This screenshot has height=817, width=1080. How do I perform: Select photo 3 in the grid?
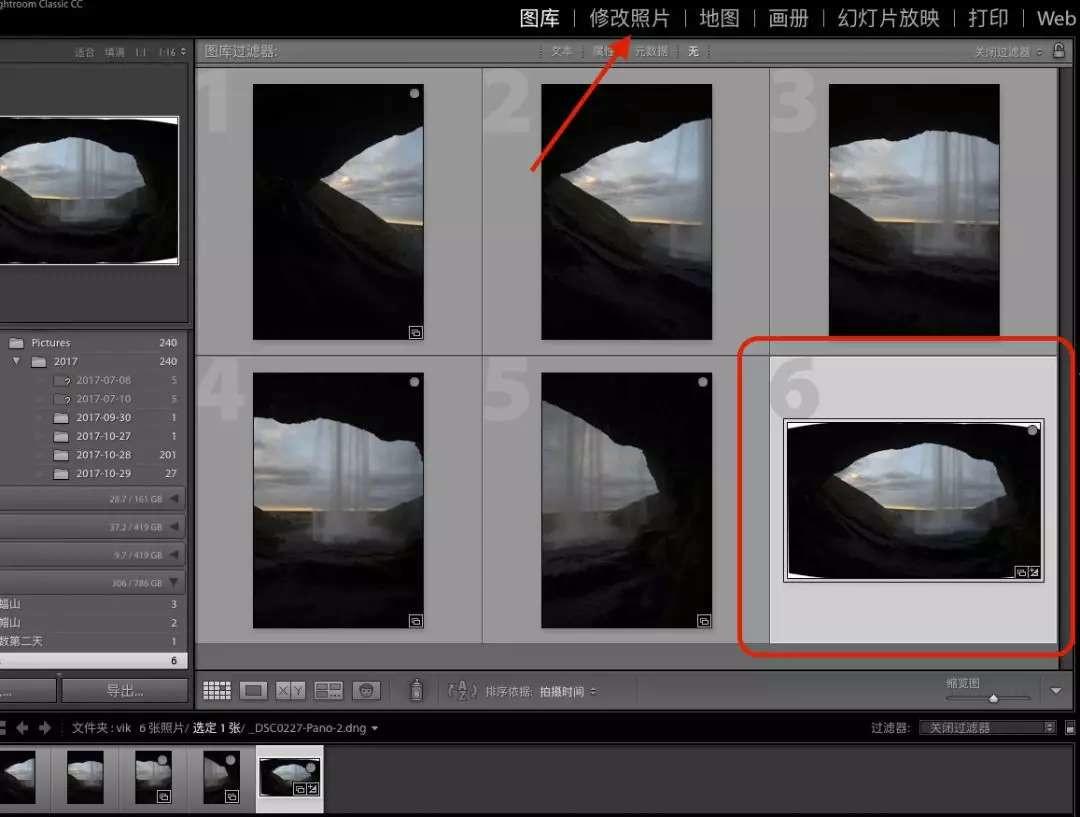click(914, 210)
